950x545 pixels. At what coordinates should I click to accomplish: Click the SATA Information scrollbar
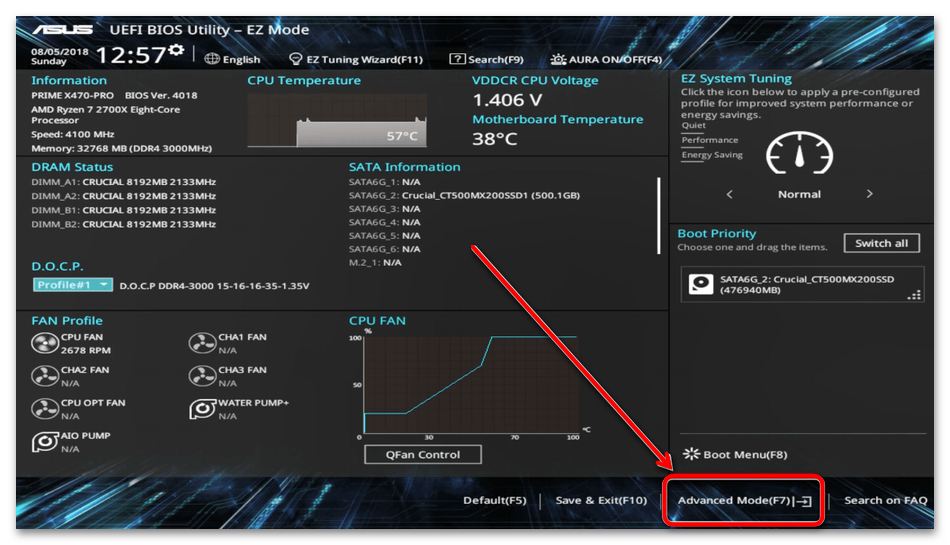tap(659, 216)
